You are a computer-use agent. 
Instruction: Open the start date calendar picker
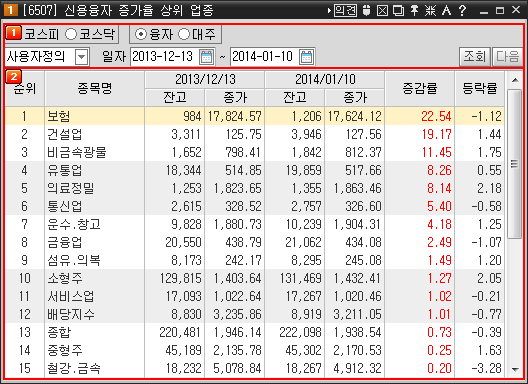(206, 57)
